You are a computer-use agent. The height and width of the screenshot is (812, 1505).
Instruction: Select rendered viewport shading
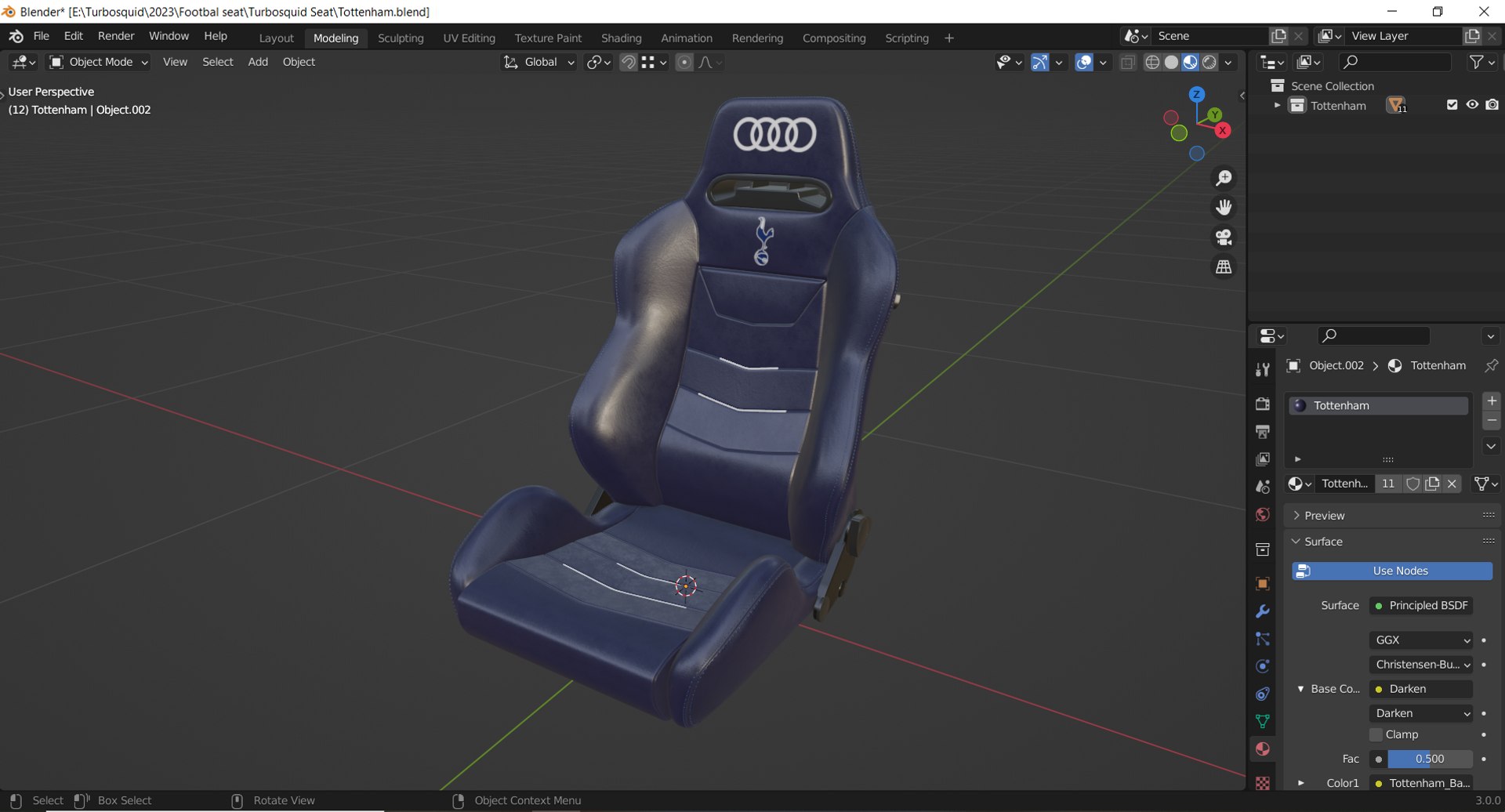[1209, 63]
